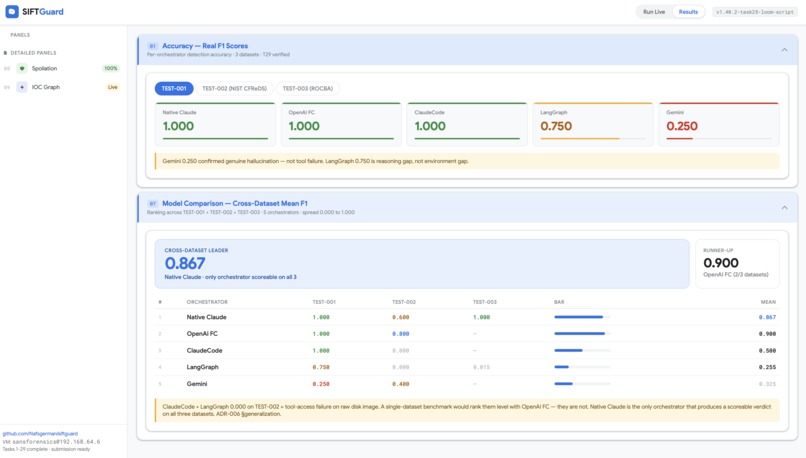
Task: Click the Spoliation 100% badge
Action: pyautogui.click(x=111, y=68)
